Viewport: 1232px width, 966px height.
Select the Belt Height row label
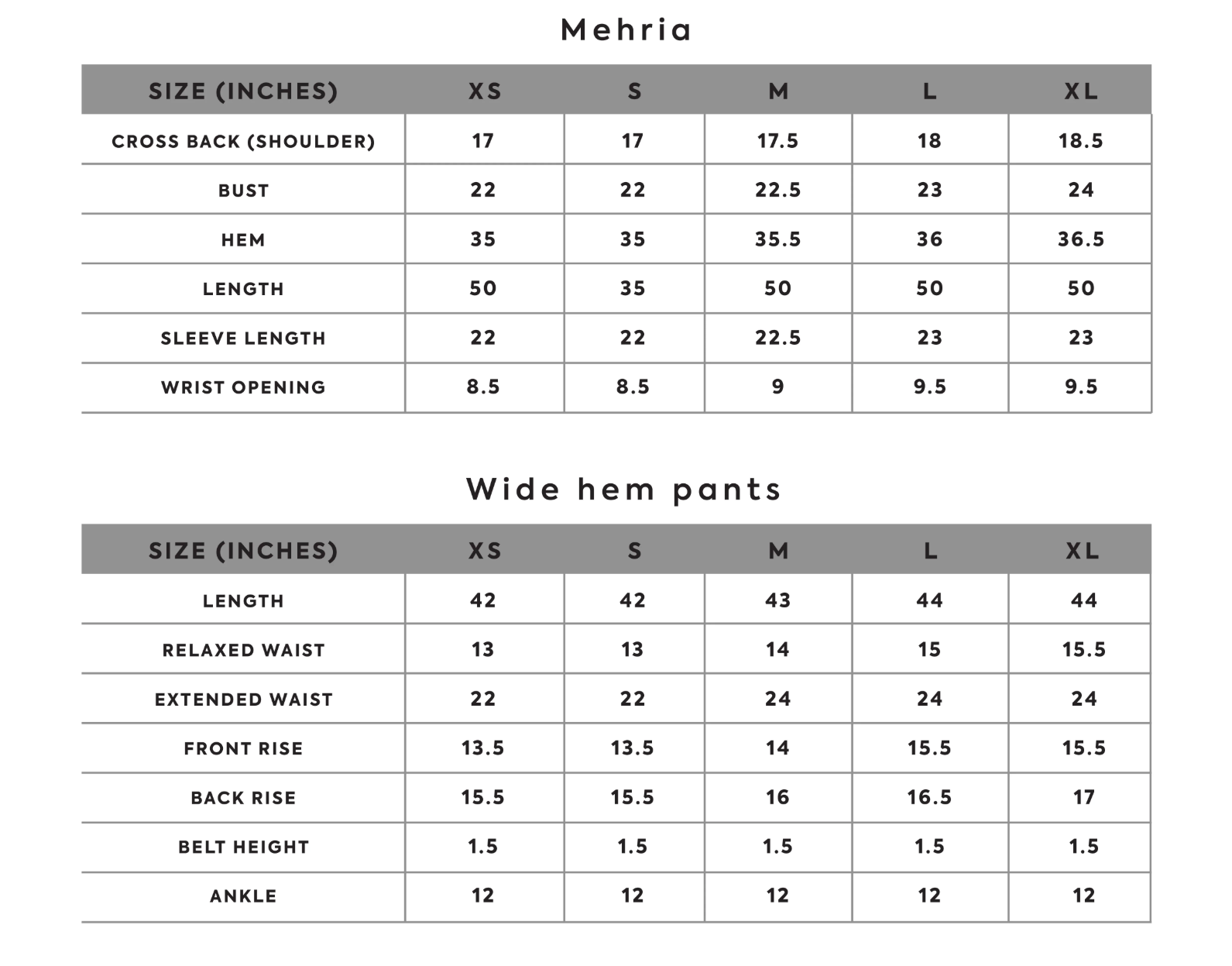click(243, 847)
